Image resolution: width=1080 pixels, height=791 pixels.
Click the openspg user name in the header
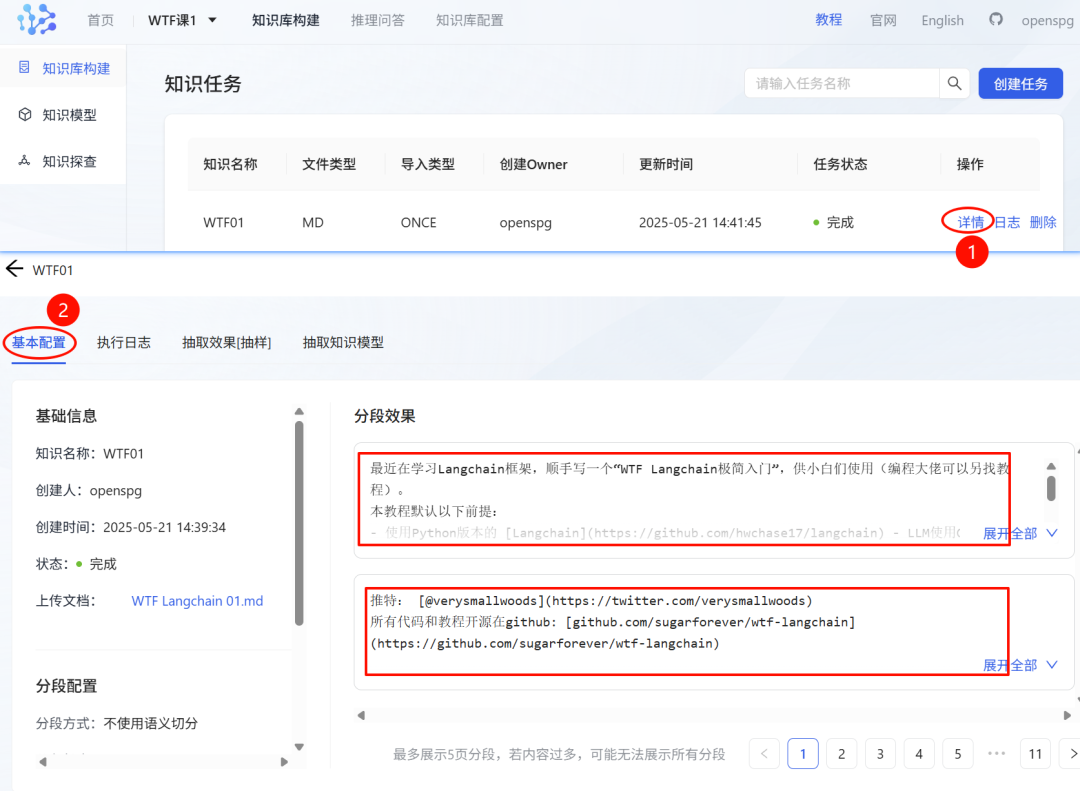click(1047, 20)
